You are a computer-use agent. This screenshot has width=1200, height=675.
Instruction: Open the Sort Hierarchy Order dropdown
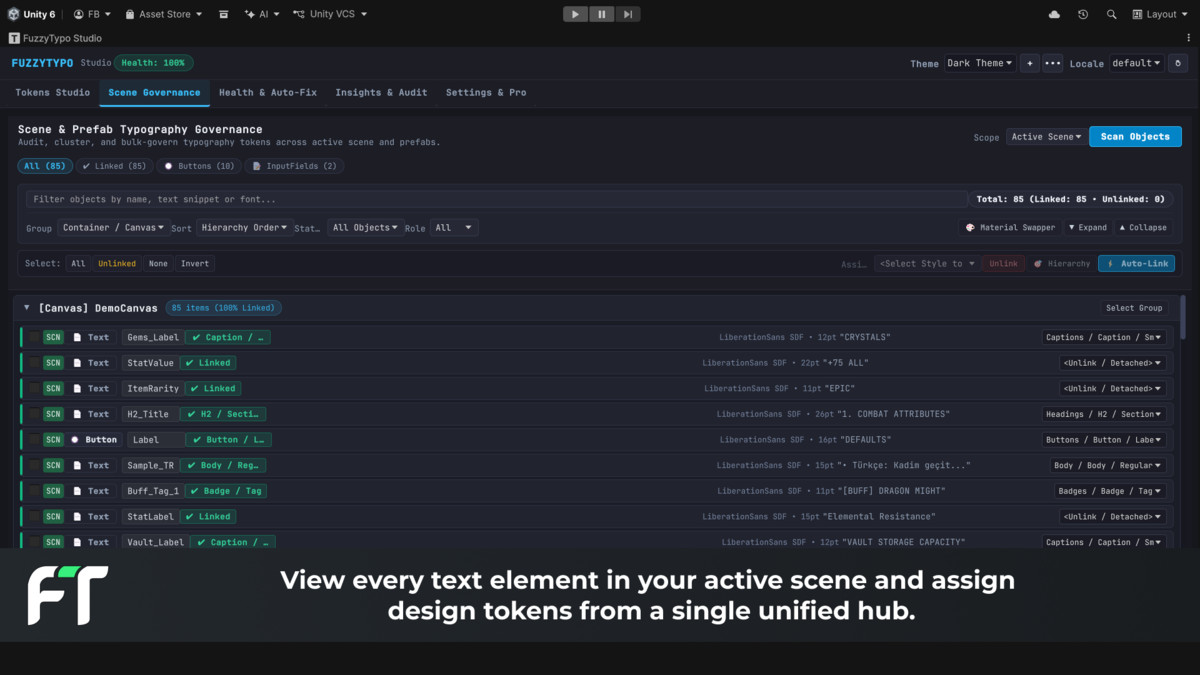244,228
